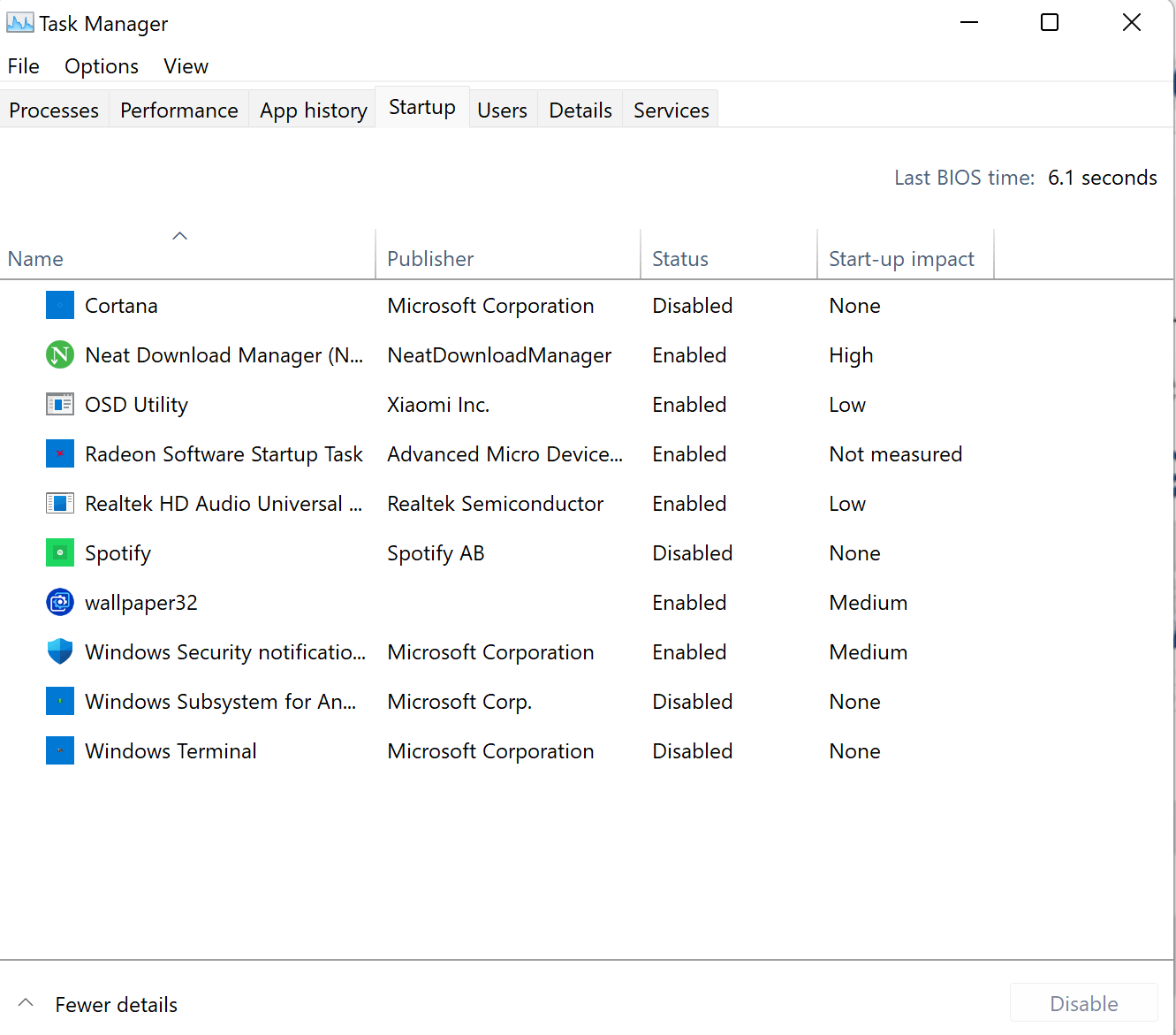Select the Windows Terminal name text
The height and width of the screenshot is (1035, 1176).
pos(171,751)
